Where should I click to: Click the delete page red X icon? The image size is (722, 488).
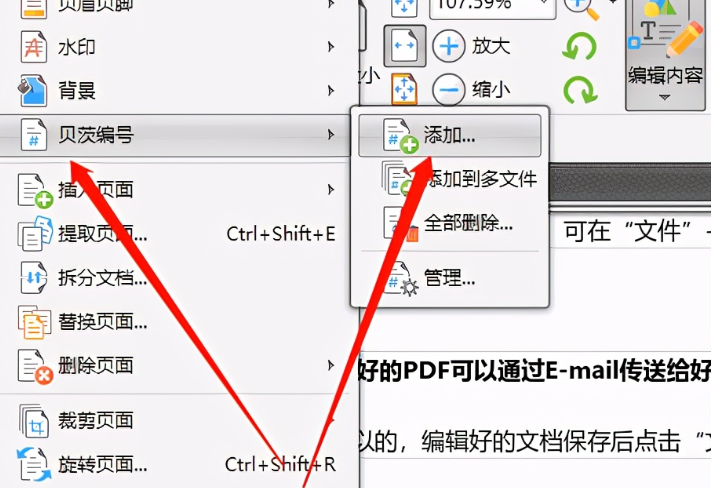[35, 367]
